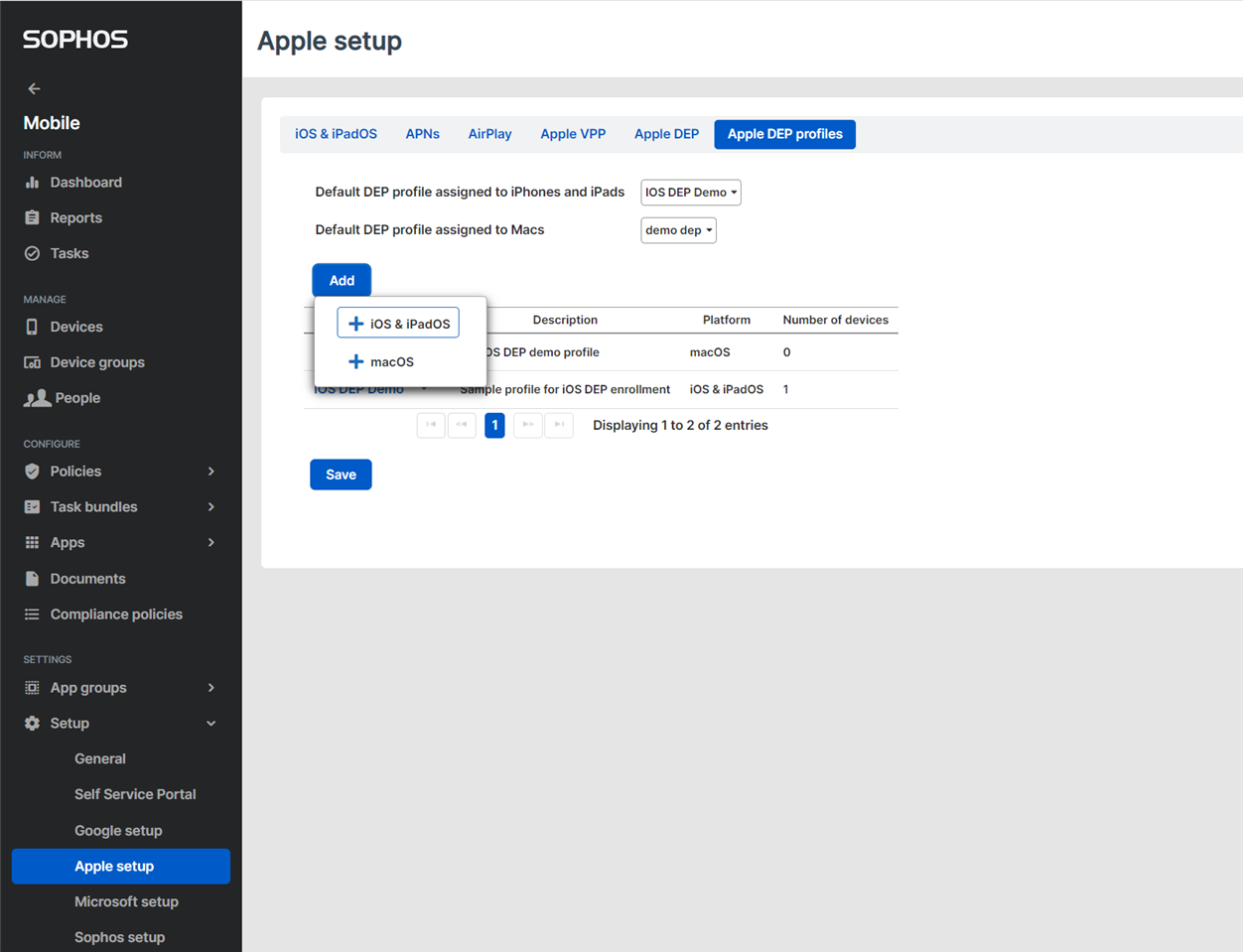Expand the Task bundles submenu chevron
1243x952 pixels.
(x=211, y=507)
